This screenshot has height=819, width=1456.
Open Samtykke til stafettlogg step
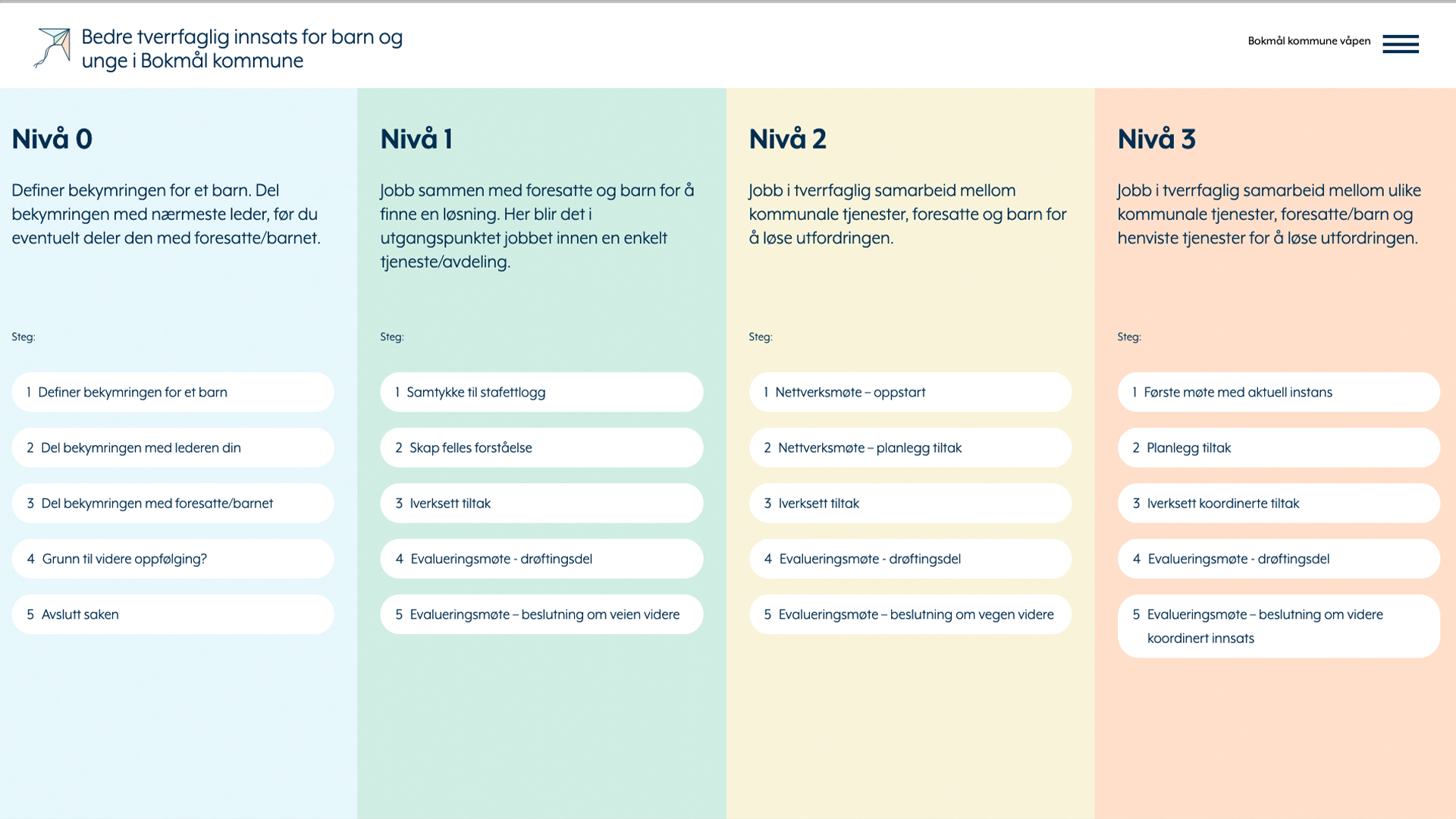(541, 392)
